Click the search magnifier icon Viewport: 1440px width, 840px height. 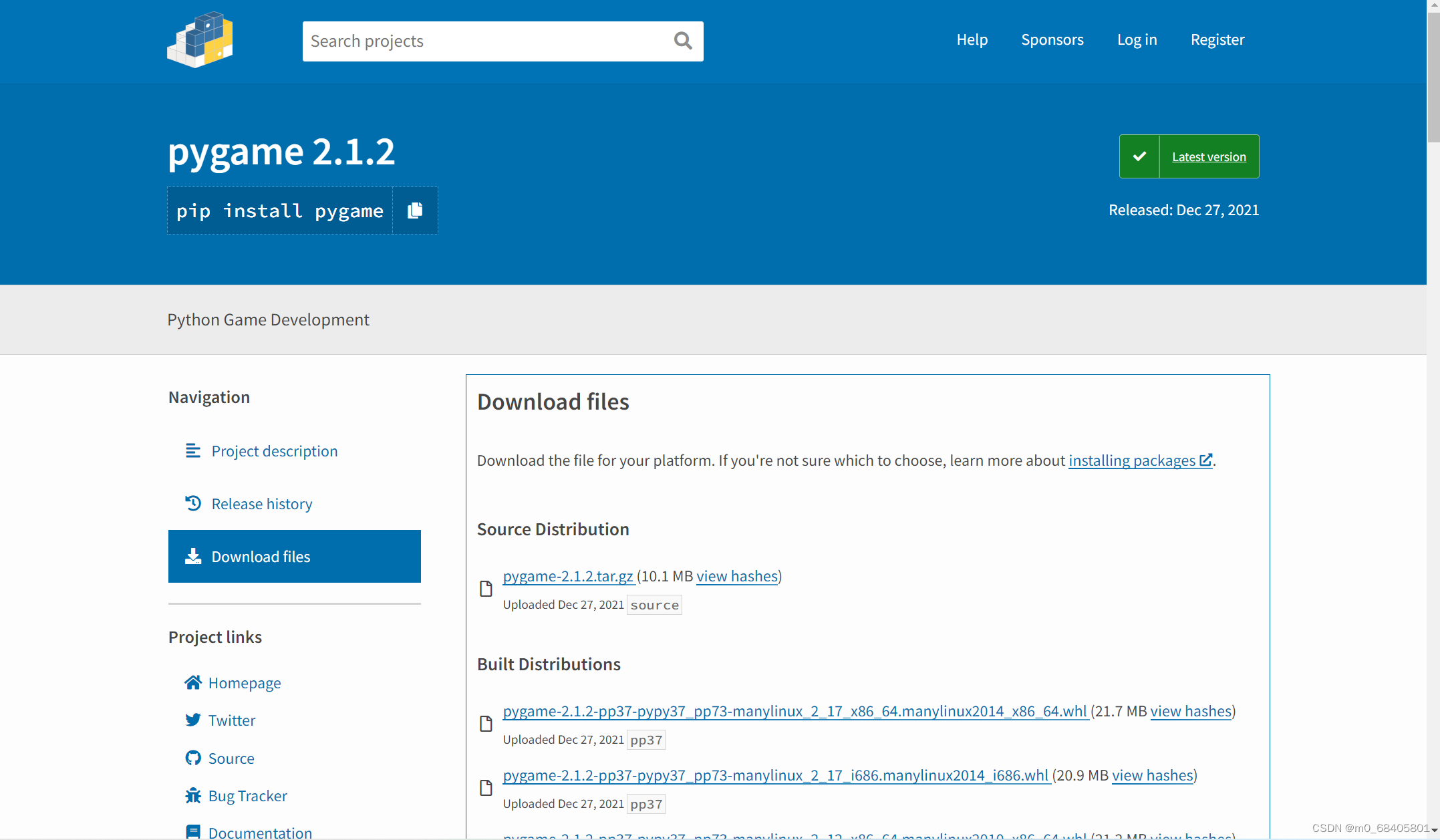point(682,41)
